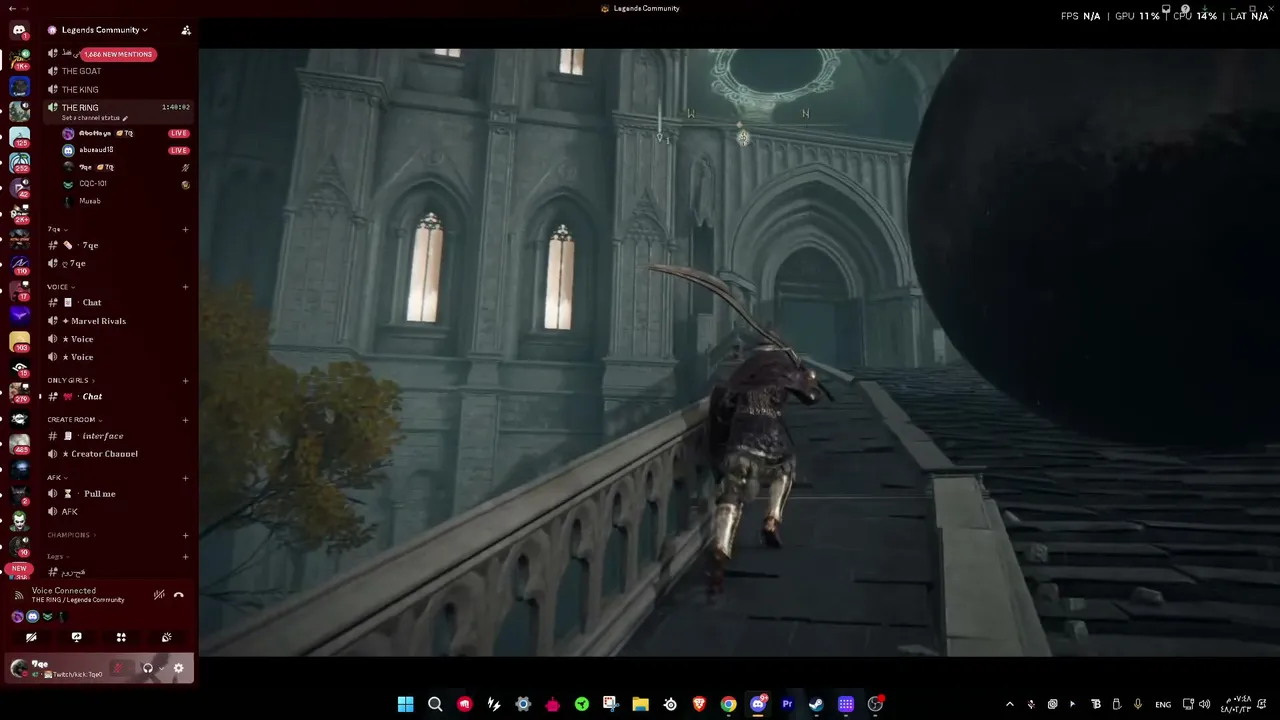Viewport: 1280px width, 720px height.
Task: Switch to Premiere Pro on taskbar
Action: click(787, 704)
